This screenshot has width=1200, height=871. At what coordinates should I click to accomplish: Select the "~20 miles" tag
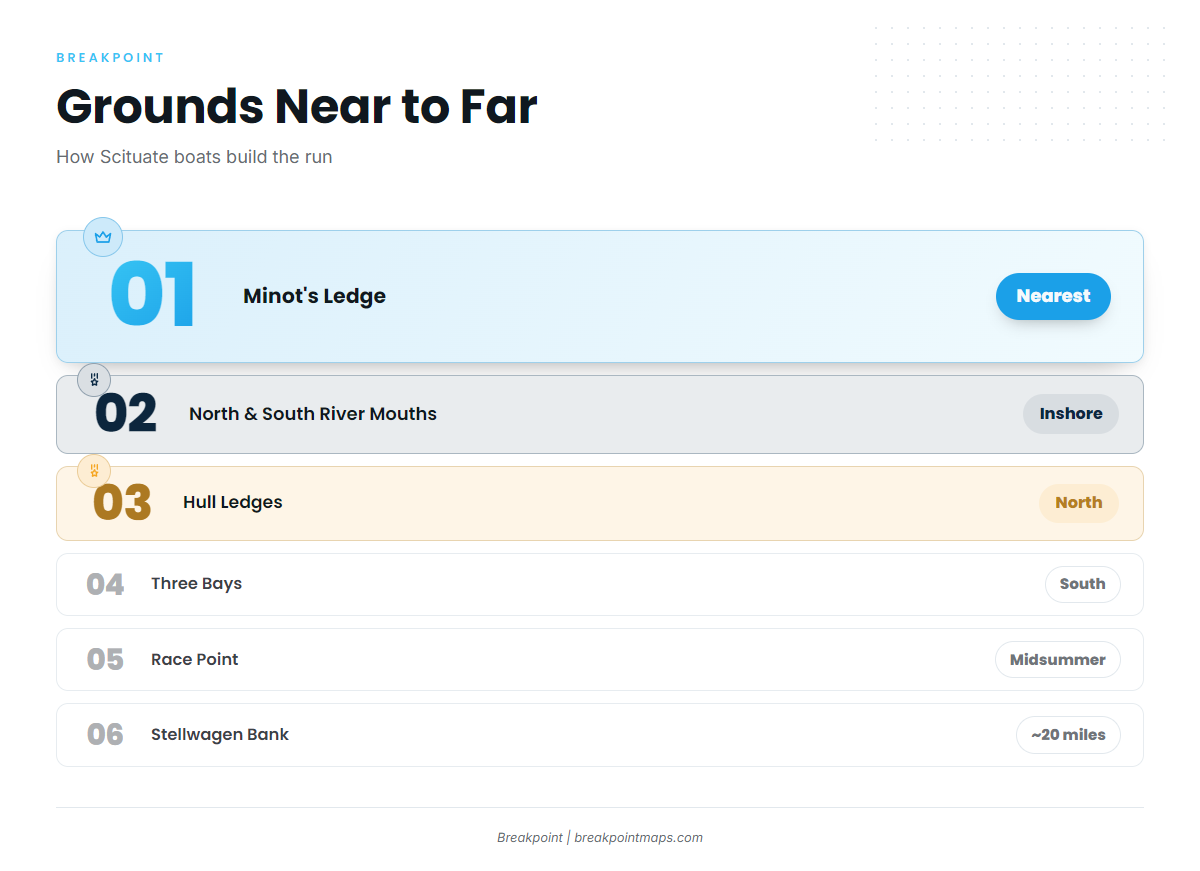point(1068,735)
